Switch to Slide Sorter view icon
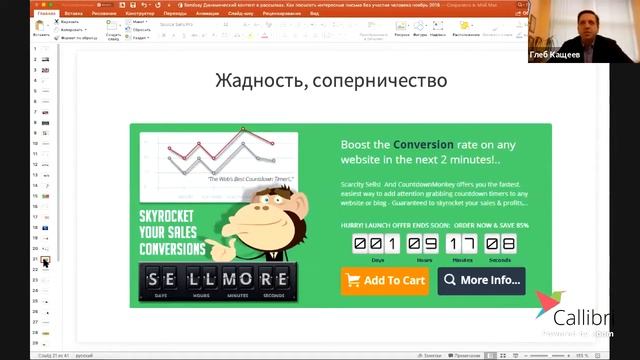Screen dimensions: 640x360 (503, 356)
